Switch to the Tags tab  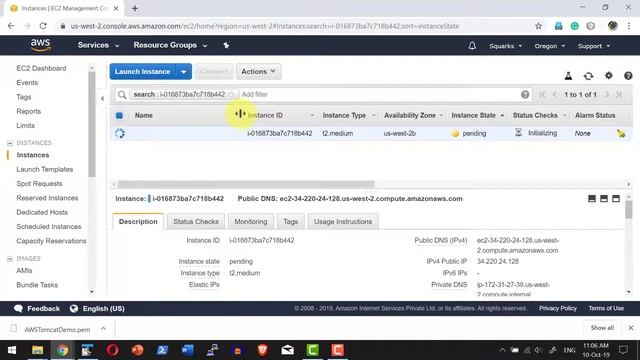291,222
